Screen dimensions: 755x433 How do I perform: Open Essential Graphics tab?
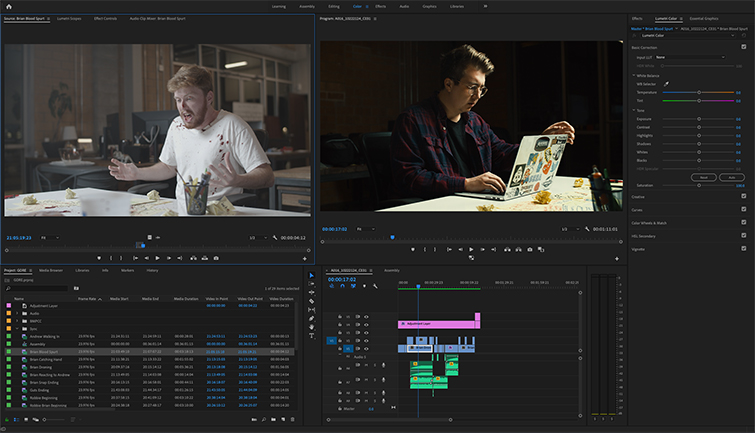[x=704, y=18]
